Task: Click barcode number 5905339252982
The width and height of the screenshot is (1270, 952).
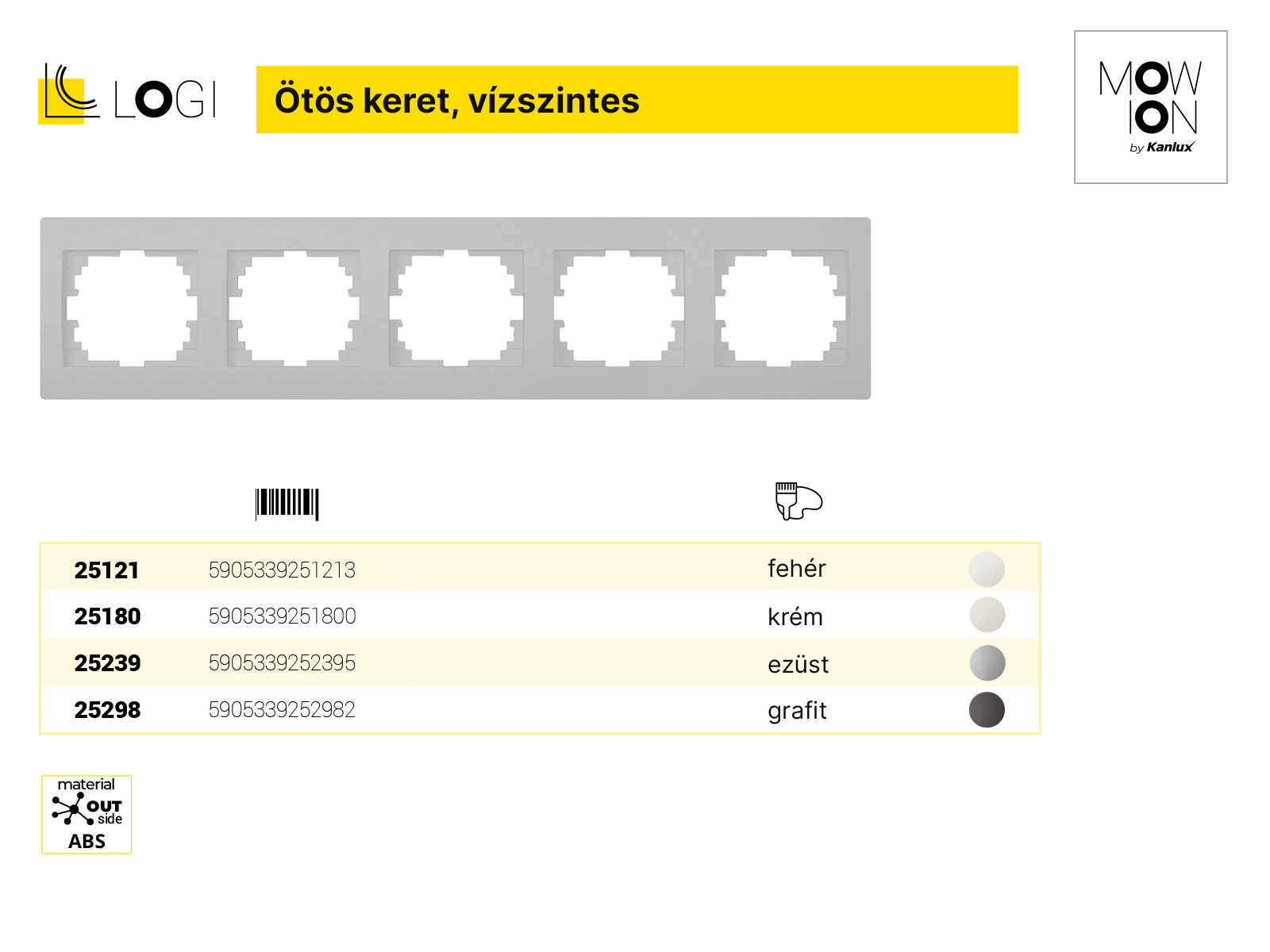Action: 282,709
